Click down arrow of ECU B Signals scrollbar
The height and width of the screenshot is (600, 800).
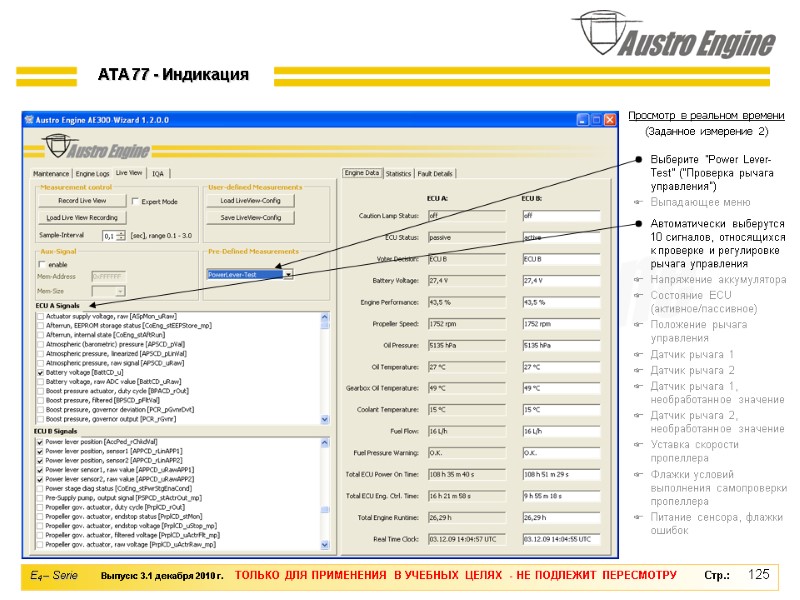click(x=325, y=545)
